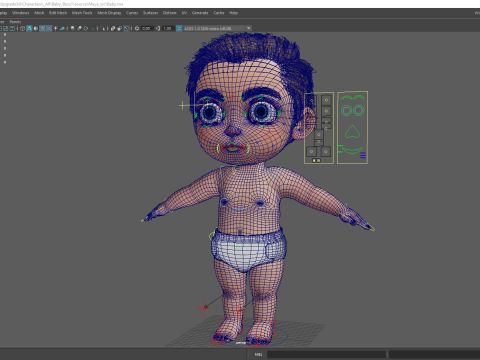Open the Surfaces menu
This screenshot has width=480, height=360.
click(151, 13)
